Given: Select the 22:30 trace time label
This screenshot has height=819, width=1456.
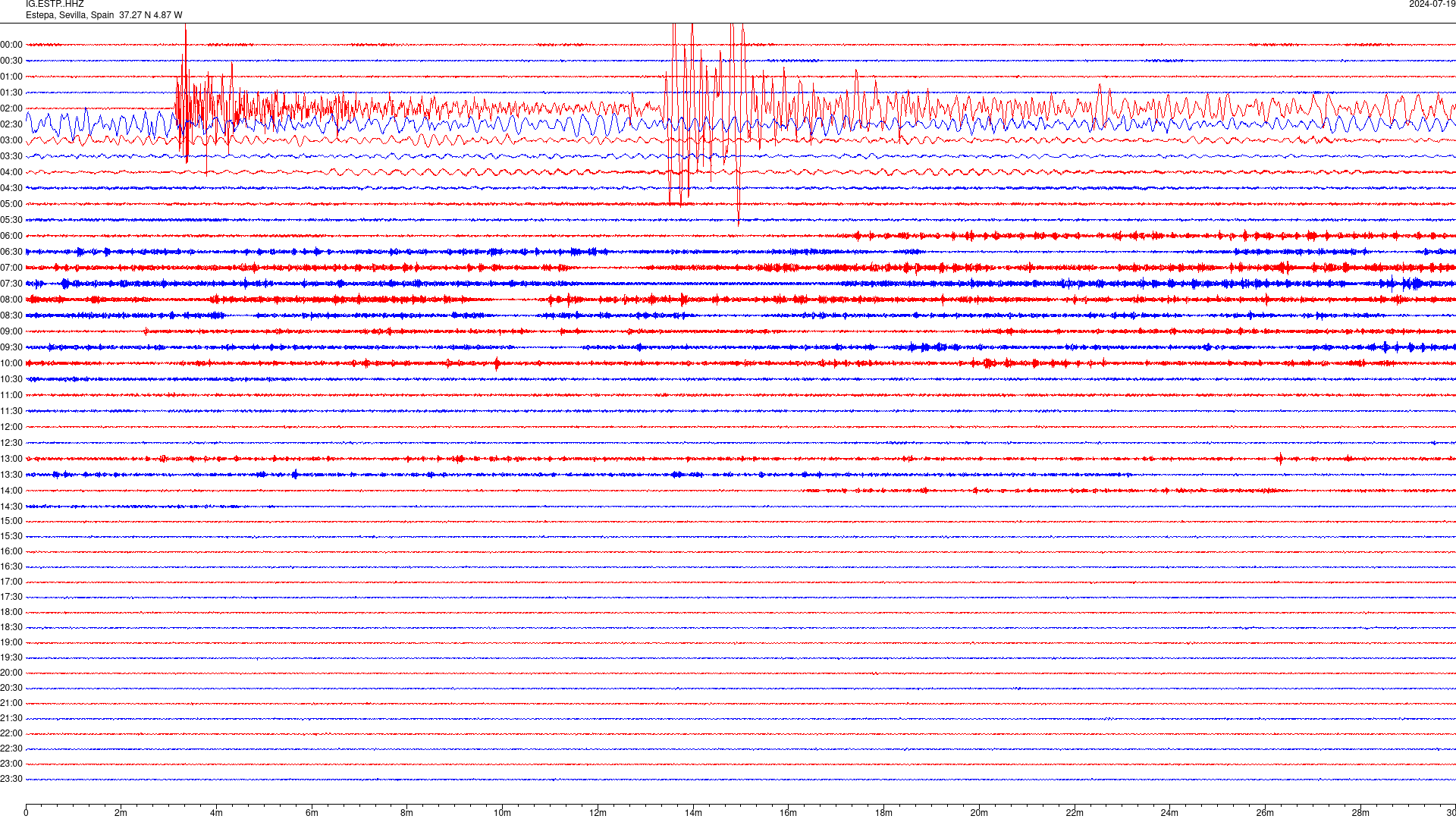Looking at the screenshot, I should point(11,748).
